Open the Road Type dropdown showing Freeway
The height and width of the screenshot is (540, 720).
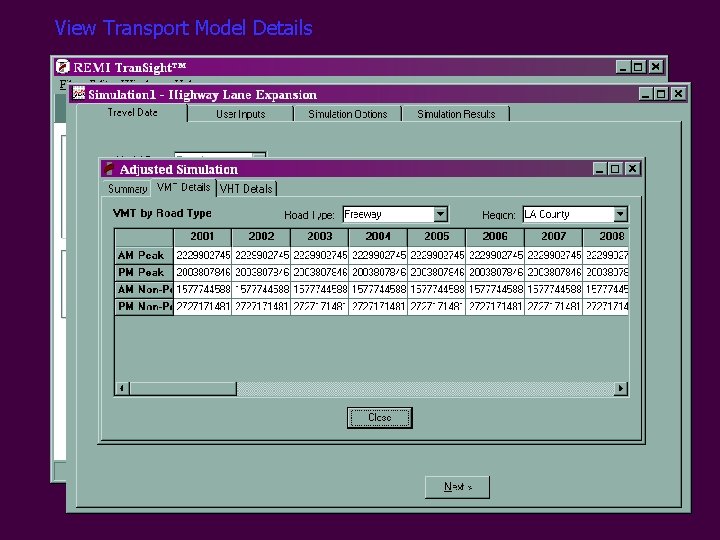click(x=440, y=214)
